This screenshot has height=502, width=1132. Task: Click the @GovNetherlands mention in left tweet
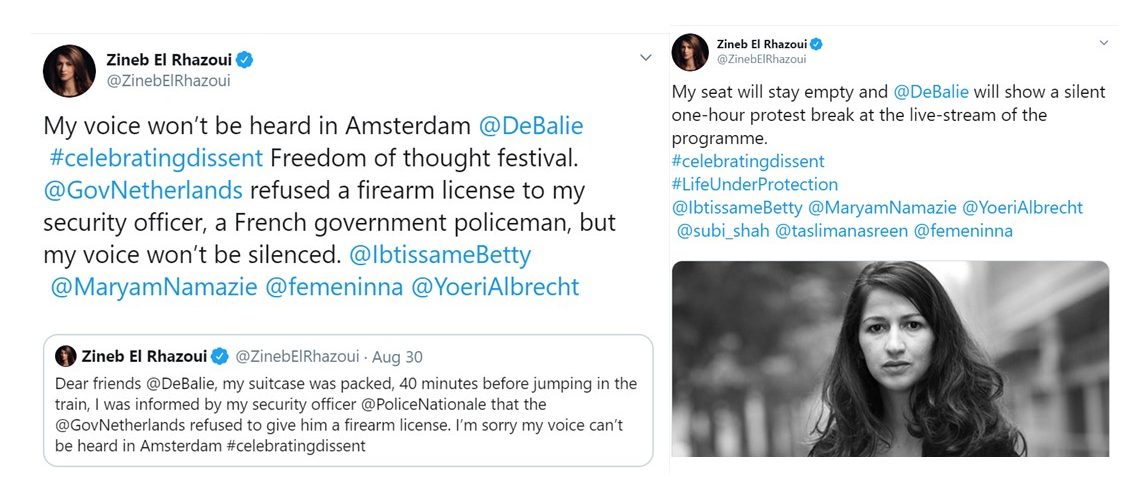pos(143,191)
